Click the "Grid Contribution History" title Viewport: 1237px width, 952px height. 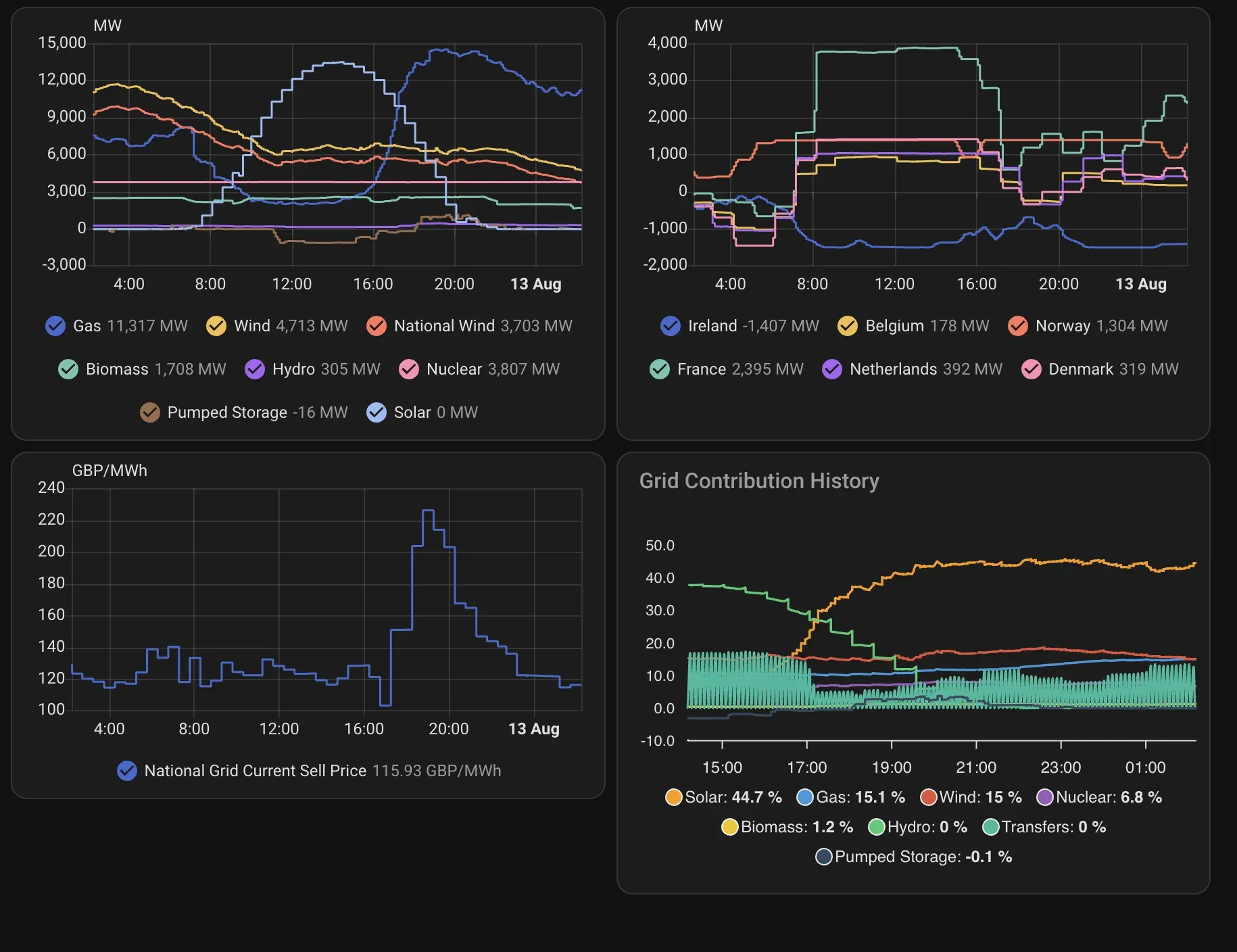(759, 481)
